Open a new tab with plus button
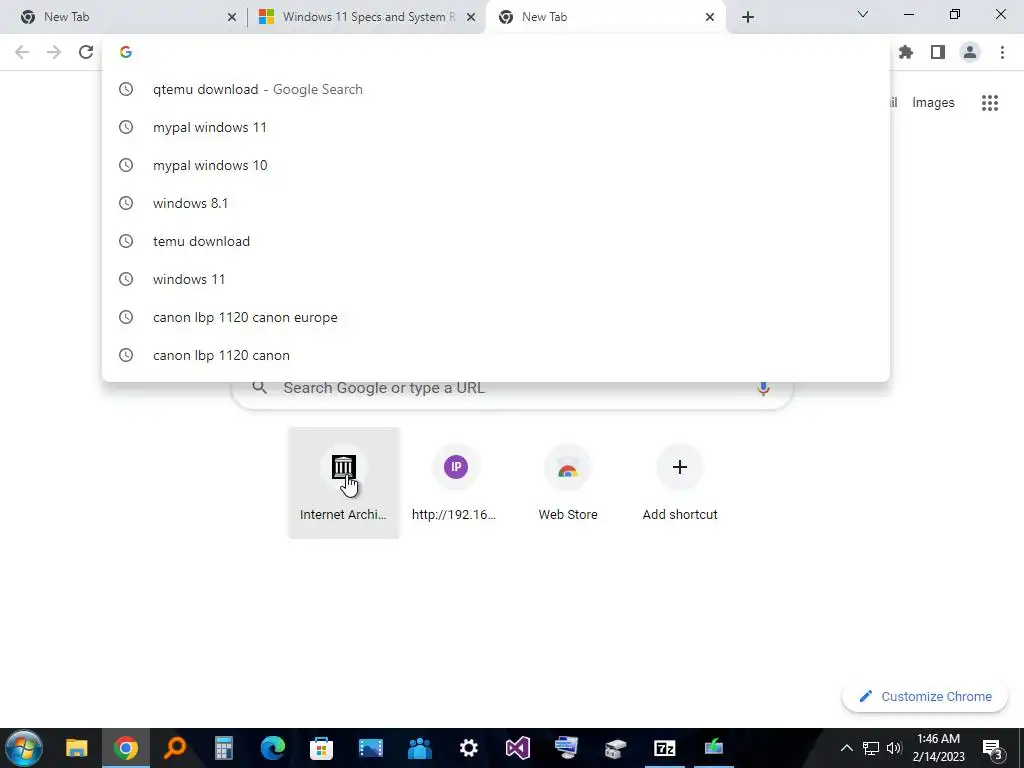The image size is (1024, 768). click(748, 17)
